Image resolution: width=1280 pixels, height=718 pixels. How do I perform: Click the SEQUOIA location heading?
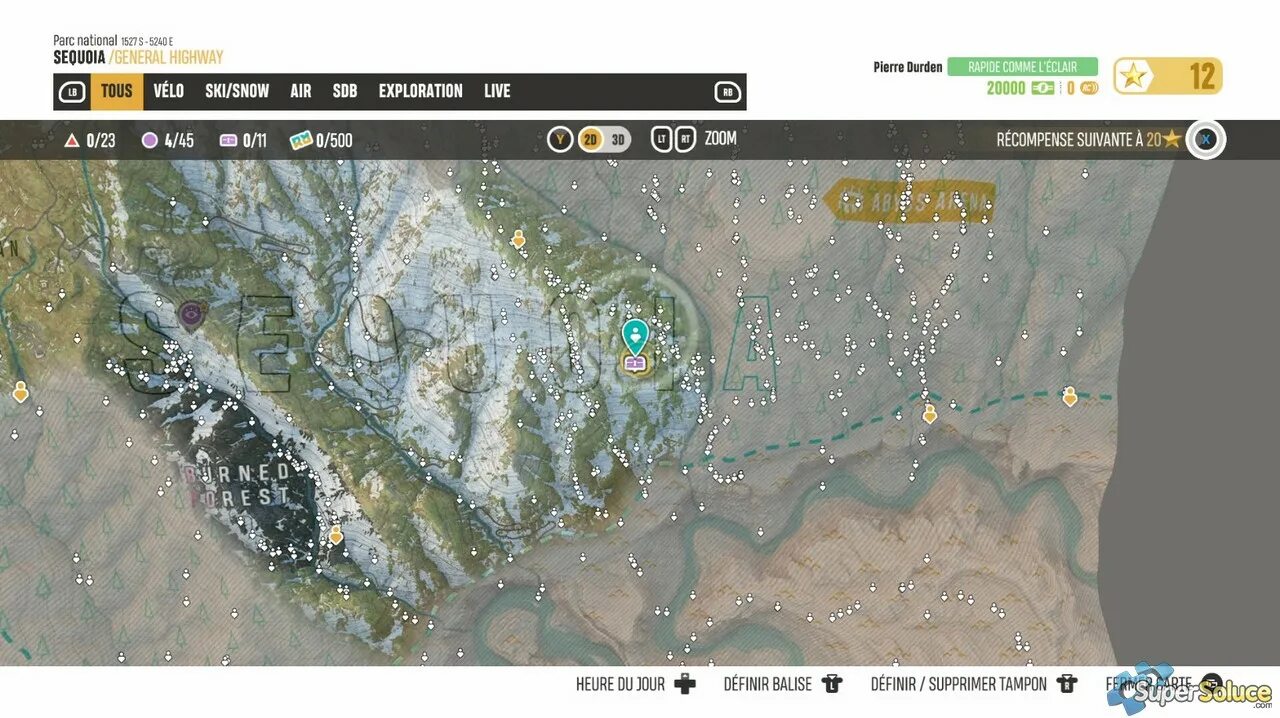pos(79,57)
